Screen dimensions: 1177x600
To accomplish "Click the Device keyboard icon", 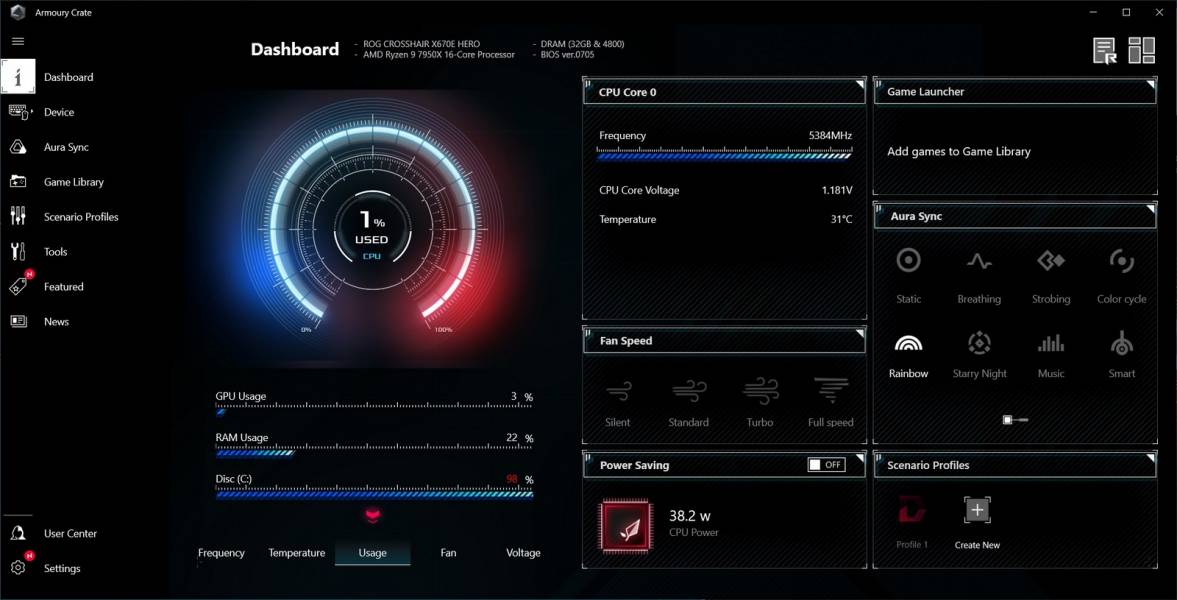I will click(x=20, y=112).
